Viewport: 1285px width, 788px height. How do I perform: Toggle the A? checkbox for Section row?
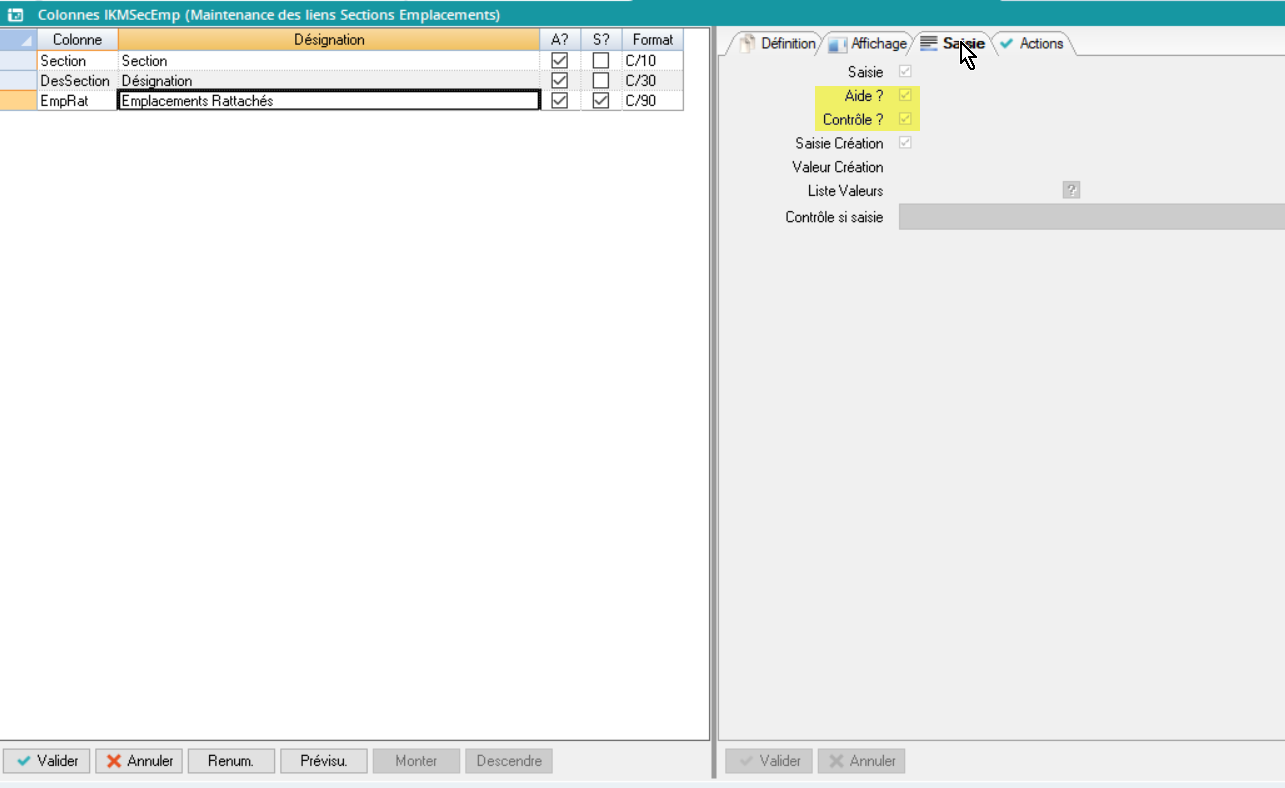560,61
